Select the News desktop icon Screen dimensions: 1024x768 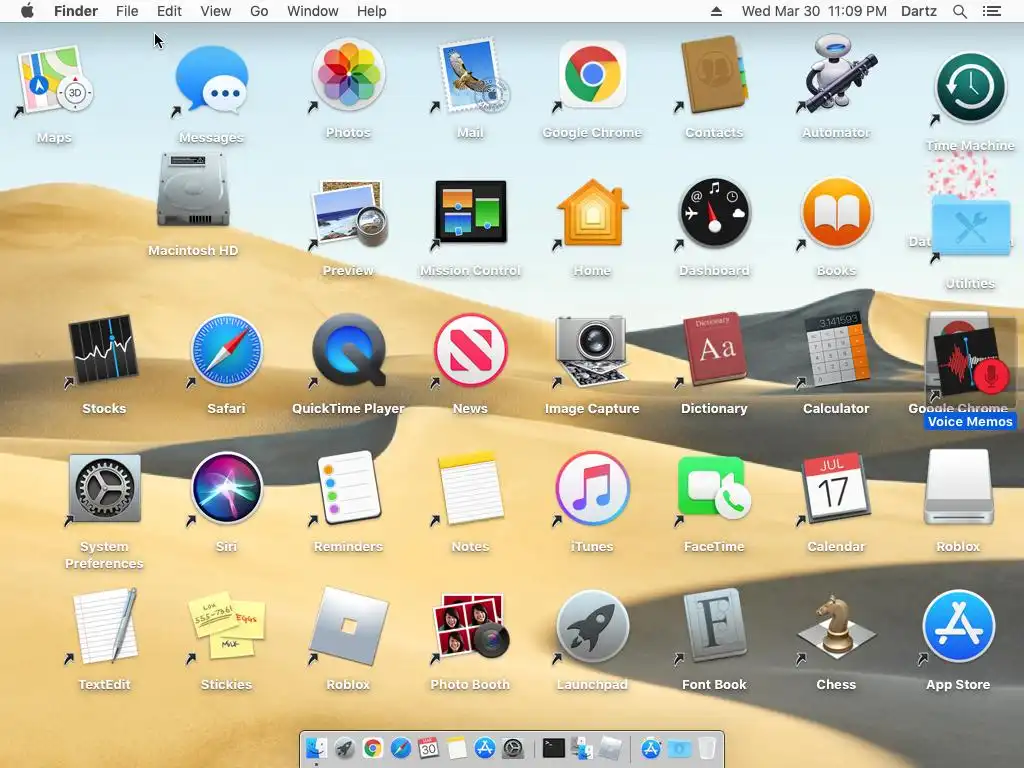point(470,350)
